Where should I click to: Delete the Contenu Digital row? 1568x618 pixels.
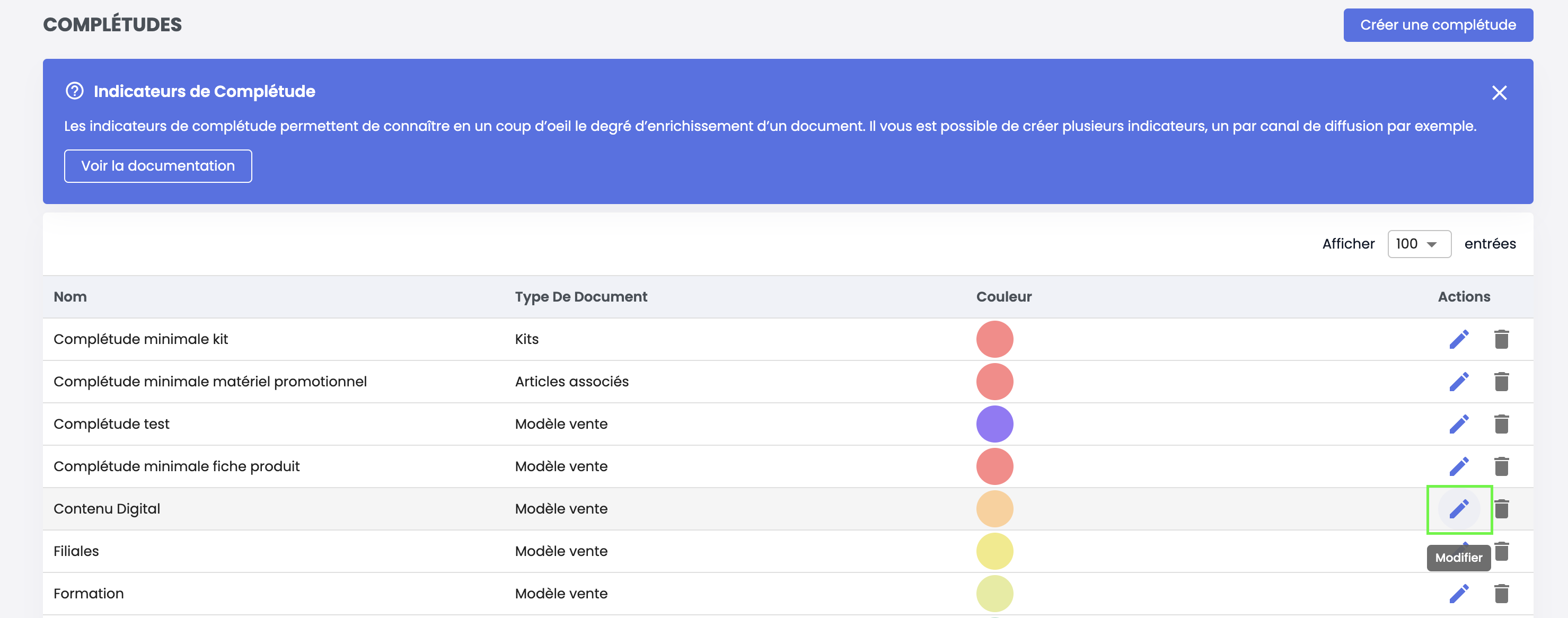(x=1501, y=508)
